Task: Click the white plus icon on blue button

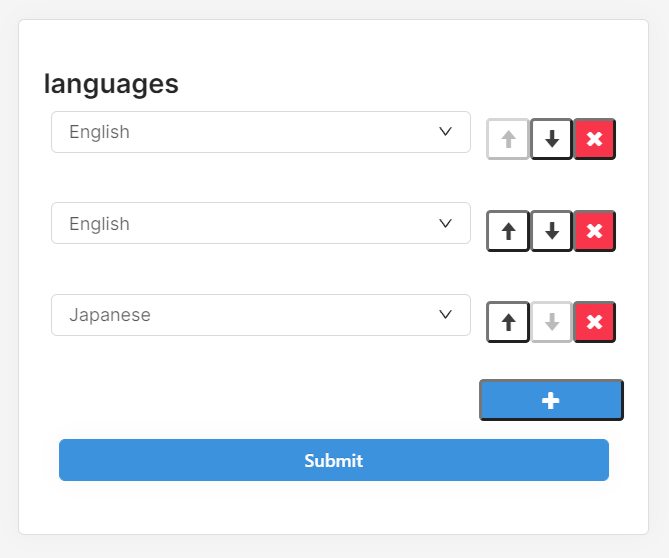Action: coord(550,400)
